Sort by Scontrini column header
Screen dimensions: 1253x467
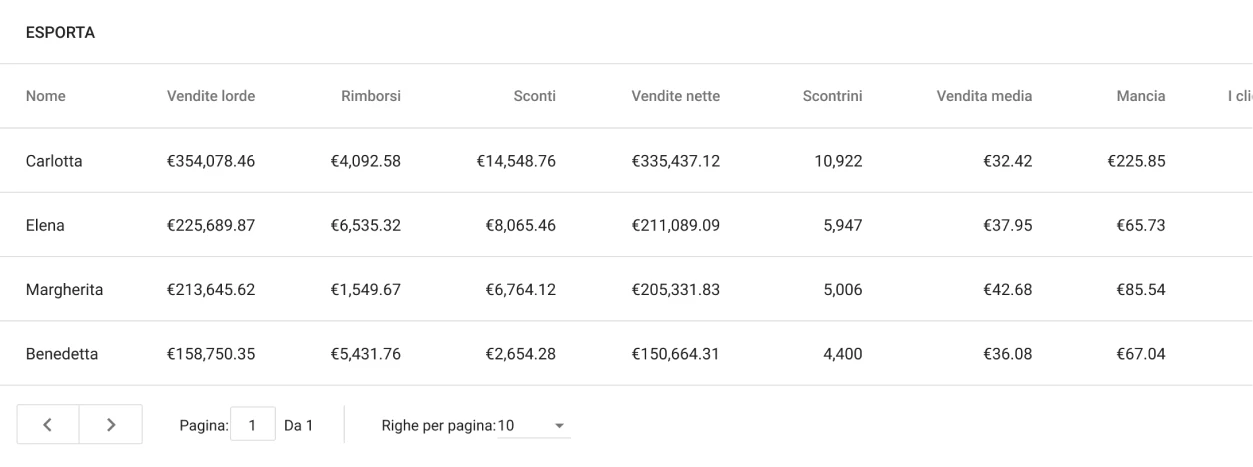pyautogui.click(x=832, y=97)
